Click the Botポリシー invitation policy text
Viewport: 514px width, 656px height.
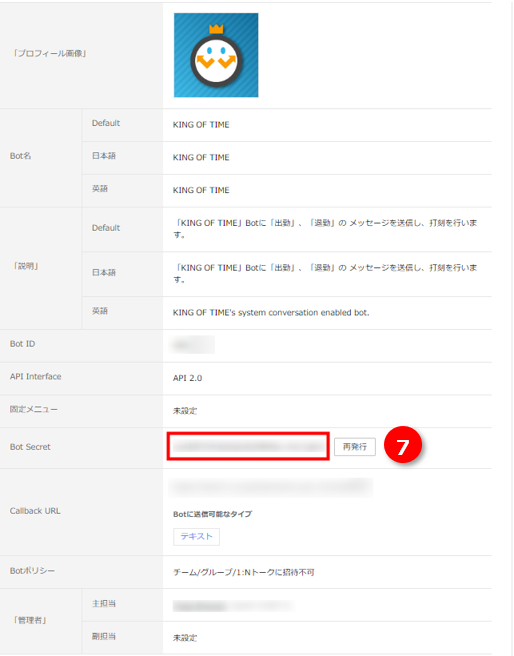click(244, 572)
